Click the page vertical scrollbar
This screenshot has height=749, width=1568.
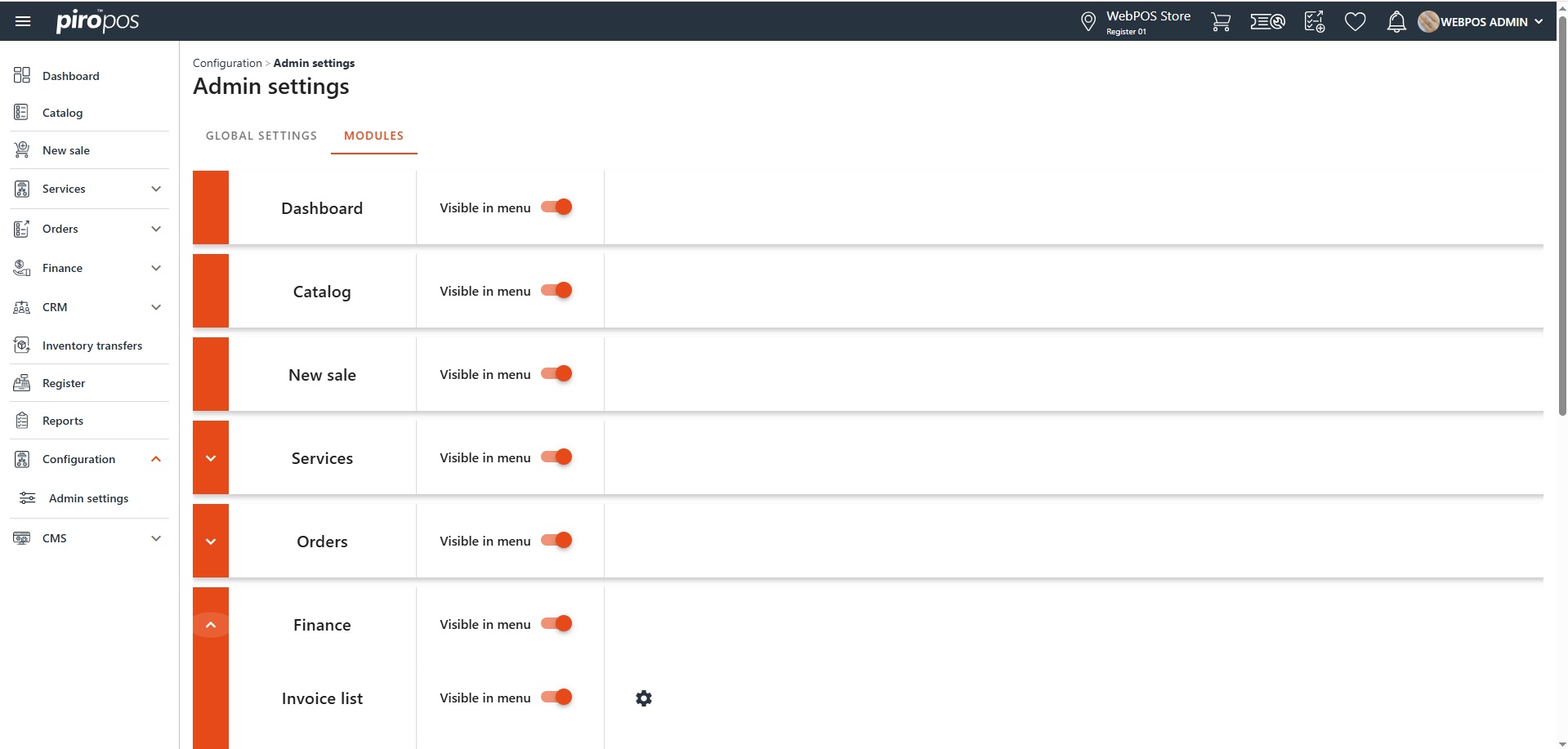point(1562,245)
